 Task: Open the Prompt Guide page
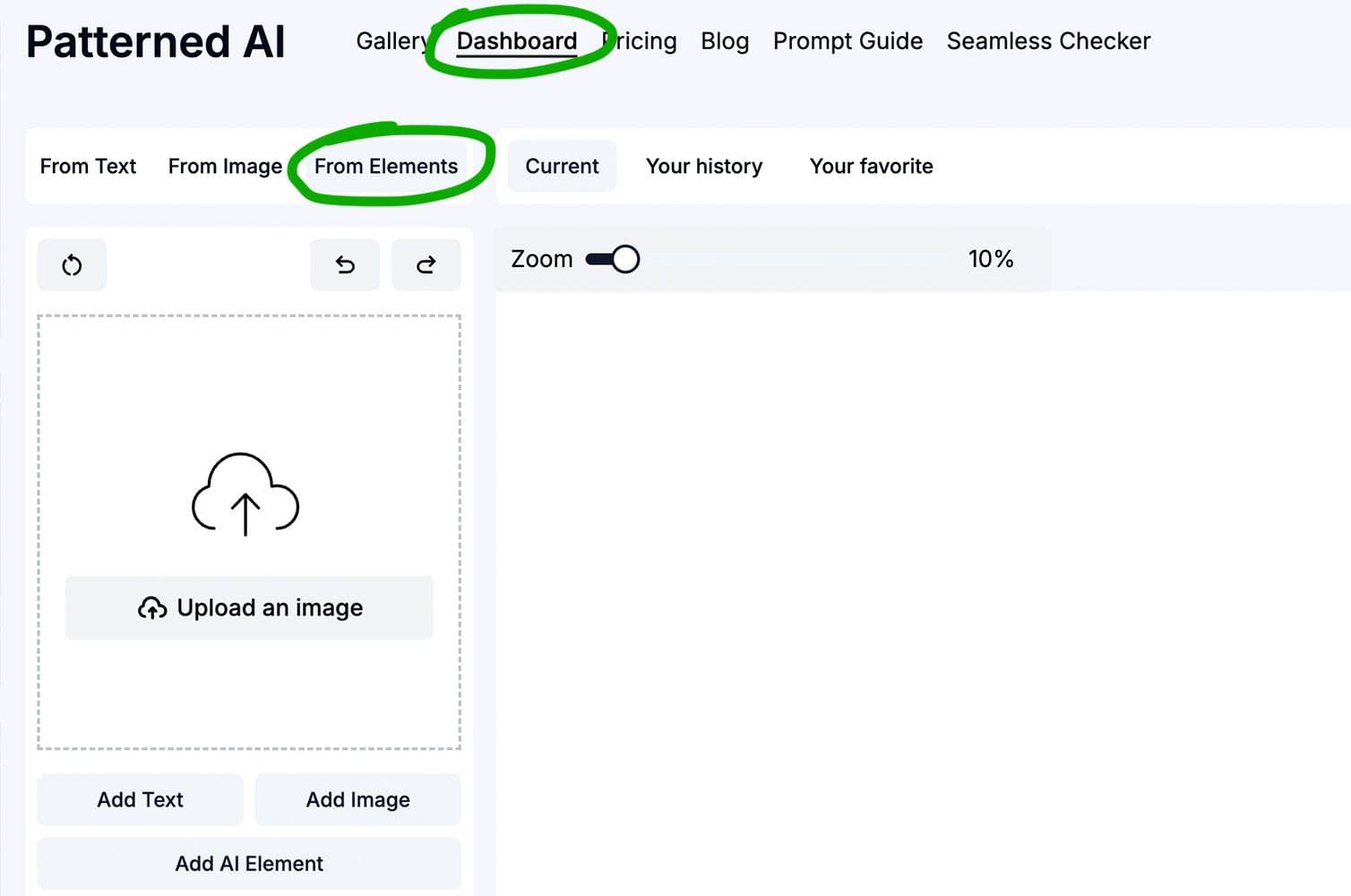click(x=848, y=41)
